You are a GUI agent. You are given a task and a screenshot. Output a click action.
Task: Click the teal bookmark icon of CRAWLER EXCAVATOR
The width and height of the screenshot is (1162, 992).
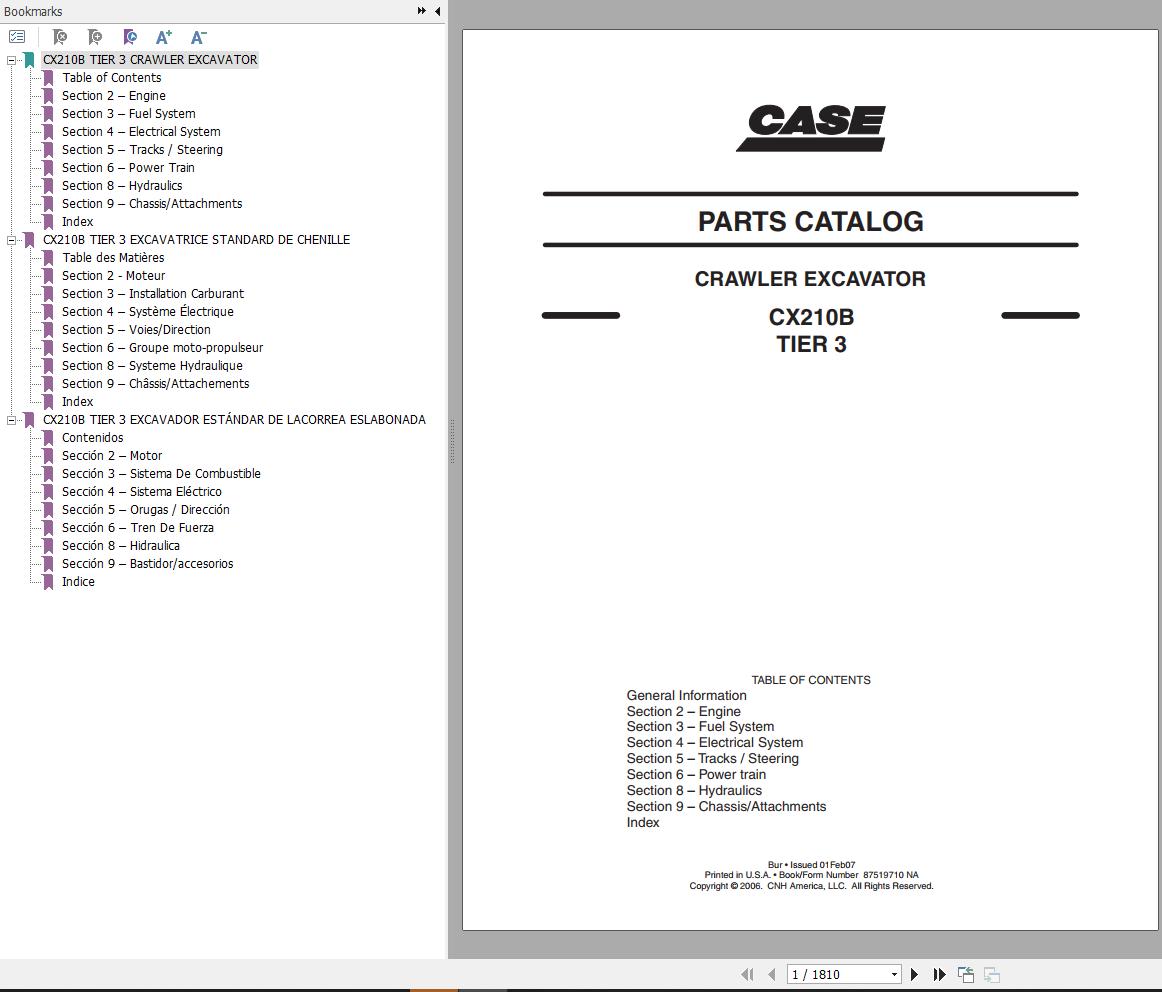coord(30,60)
